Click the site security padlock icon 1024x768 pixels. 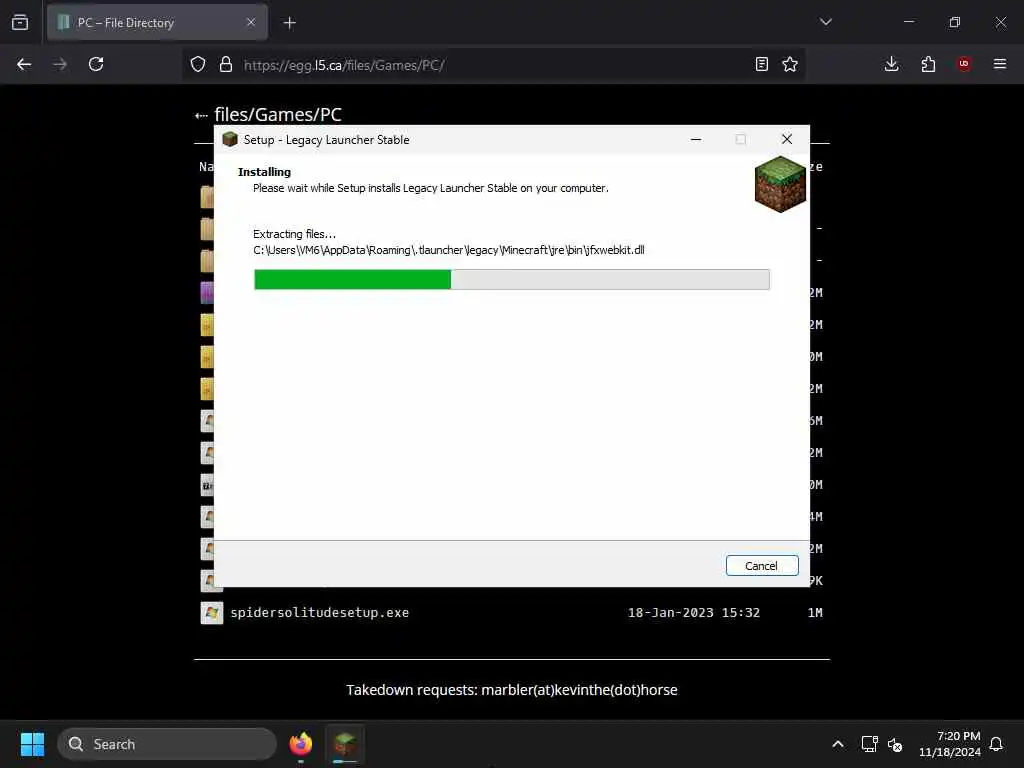pos(226,64)
